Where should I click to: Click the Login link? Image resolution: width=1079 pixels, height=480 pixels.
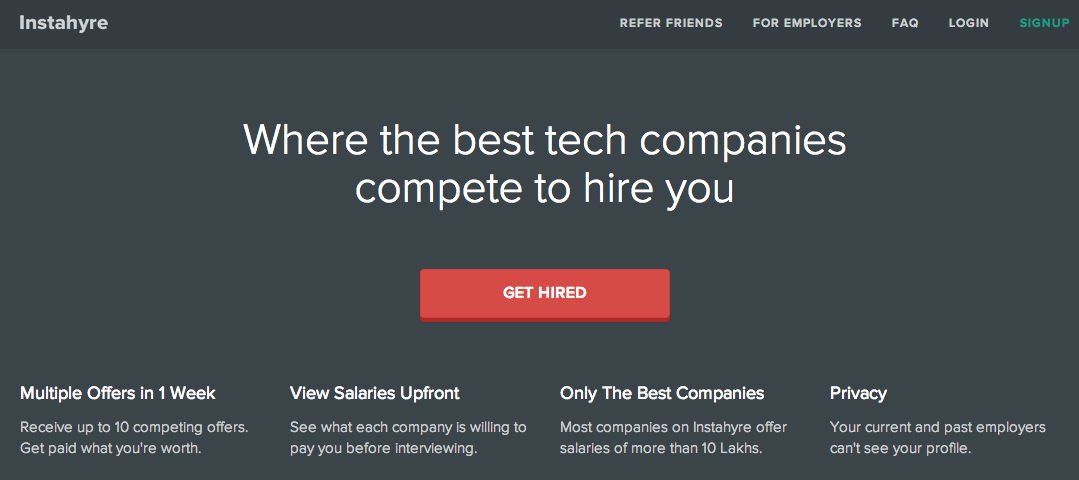(968, 23)
